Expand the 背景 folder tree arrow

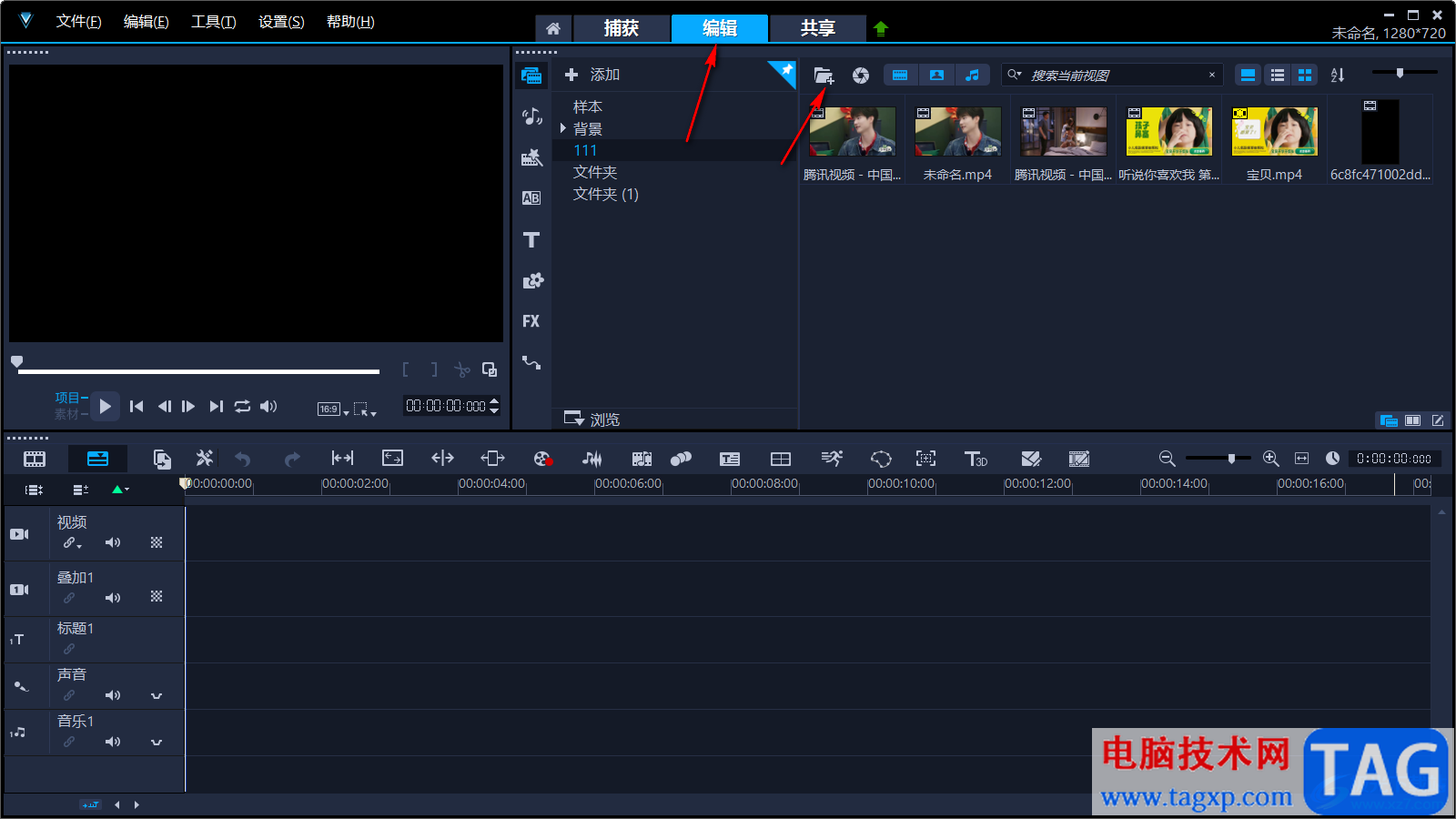pos(563,128)
